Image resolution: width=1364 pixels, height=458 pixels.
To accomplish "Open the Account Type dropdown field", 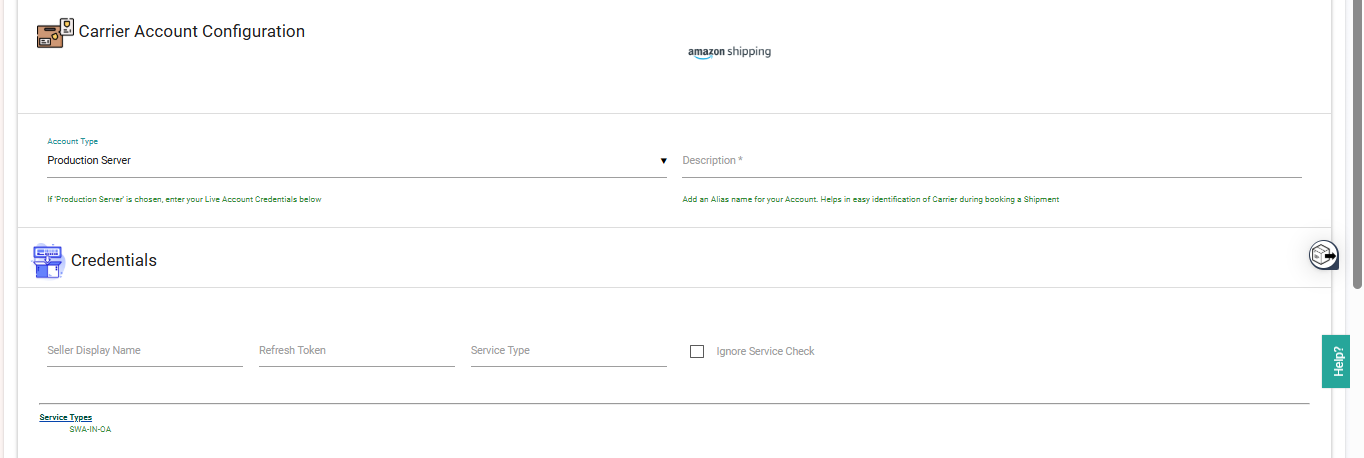I will pos(350,160).
